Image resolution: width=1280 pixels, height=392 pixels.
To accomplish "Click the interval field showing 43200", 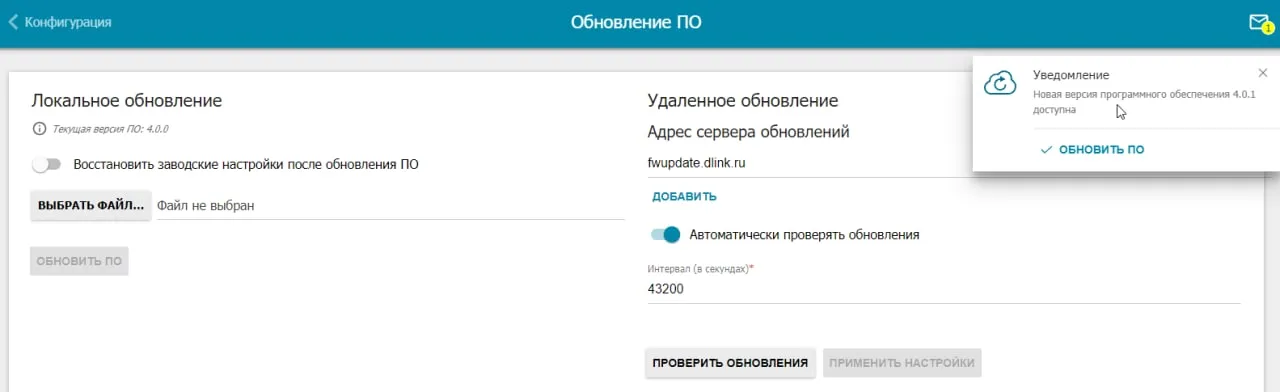I will pyautogui.click(x=944, y=288).
